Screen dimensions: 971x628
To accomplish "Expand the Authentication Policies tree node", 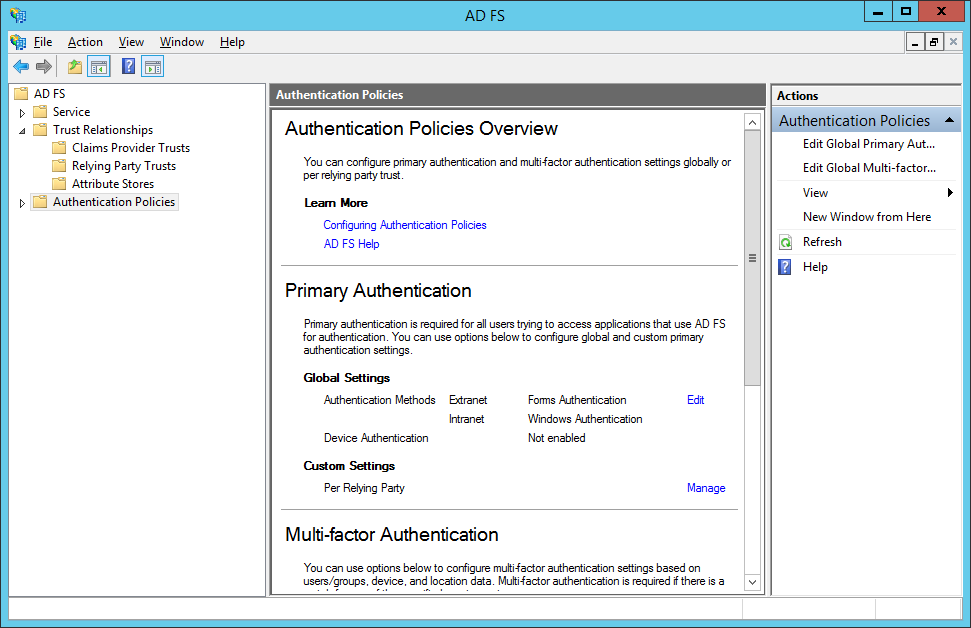I will [22, 203].
